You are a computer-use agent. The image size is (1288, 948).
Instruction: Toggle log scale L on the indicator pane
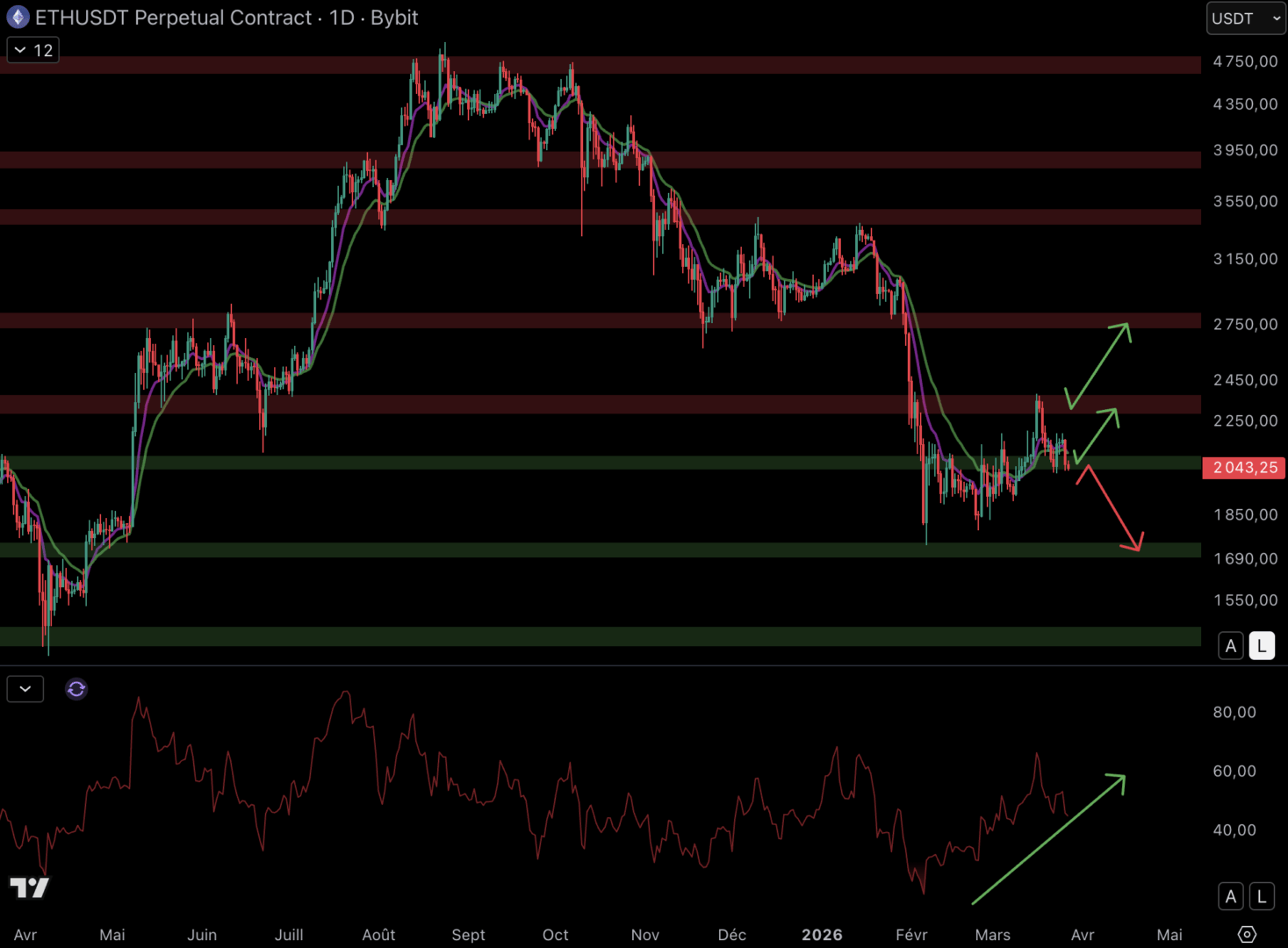[1262, 896]
